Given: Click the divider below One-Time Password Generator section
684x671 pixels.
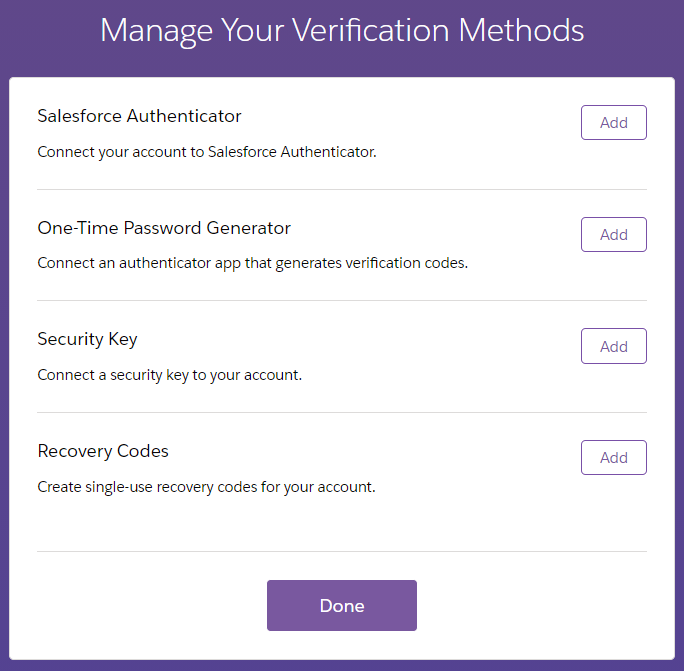Looking at the screenshot, I should pos(342,300).
